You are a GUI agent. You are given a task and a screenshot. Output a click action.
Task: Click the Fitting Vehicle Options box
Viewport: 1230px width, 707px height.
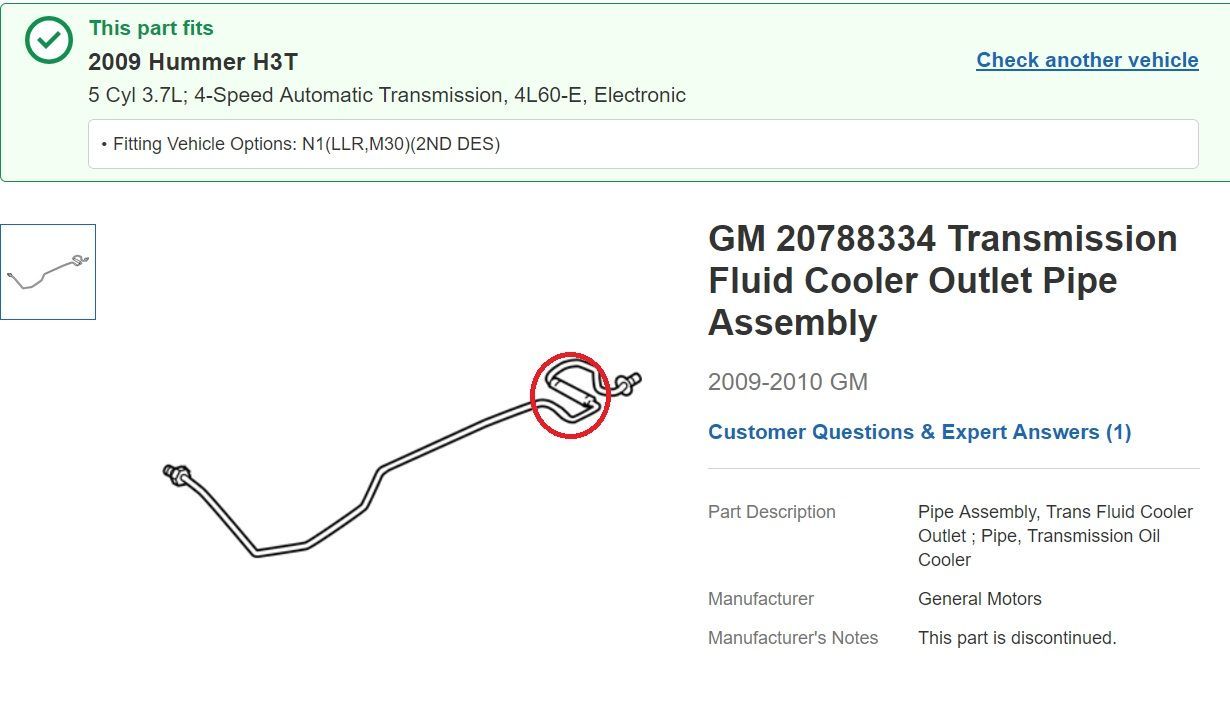pos(643,144)
